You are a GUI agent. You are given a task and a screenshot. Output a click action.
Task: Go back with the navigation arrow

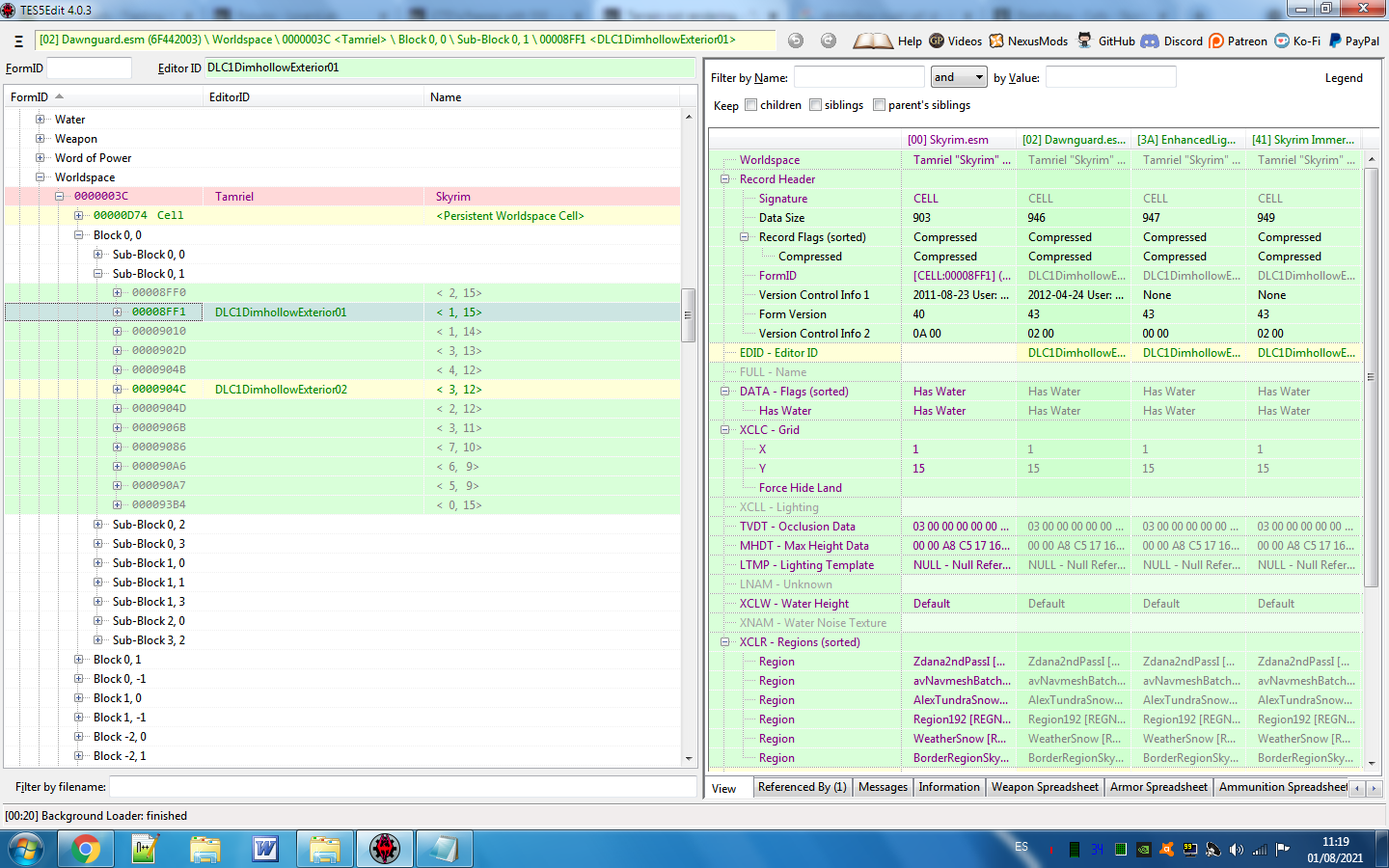(796, 41)
